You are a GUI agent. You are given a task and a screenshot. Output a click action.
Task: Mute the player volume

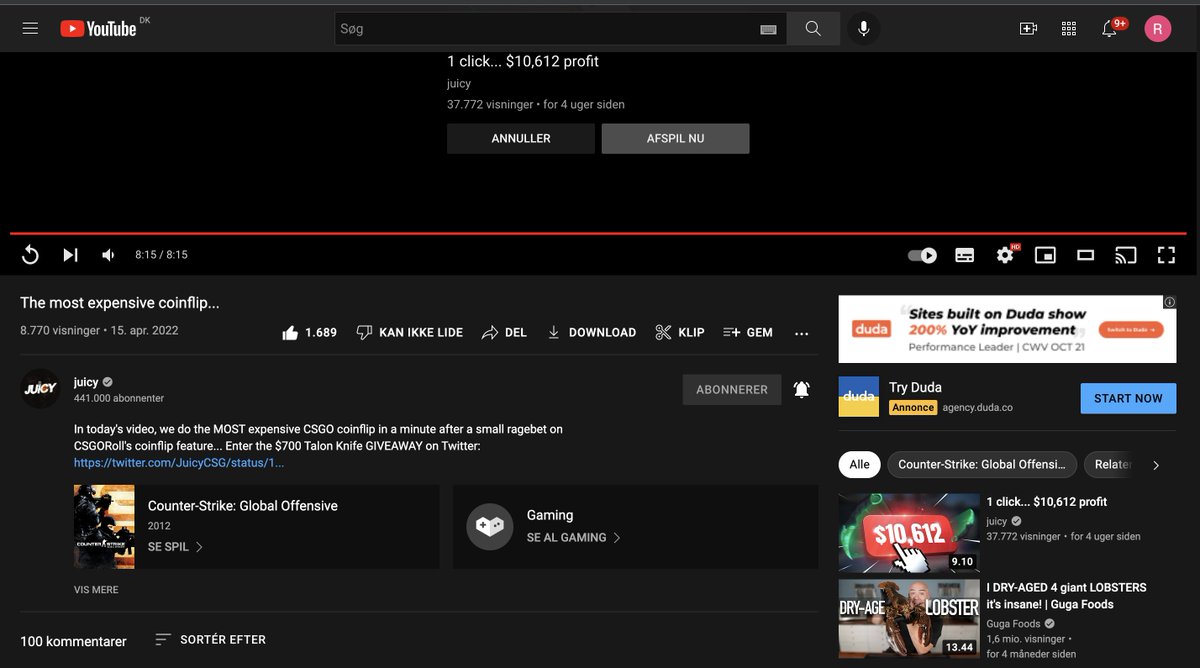tap(109, 255)
